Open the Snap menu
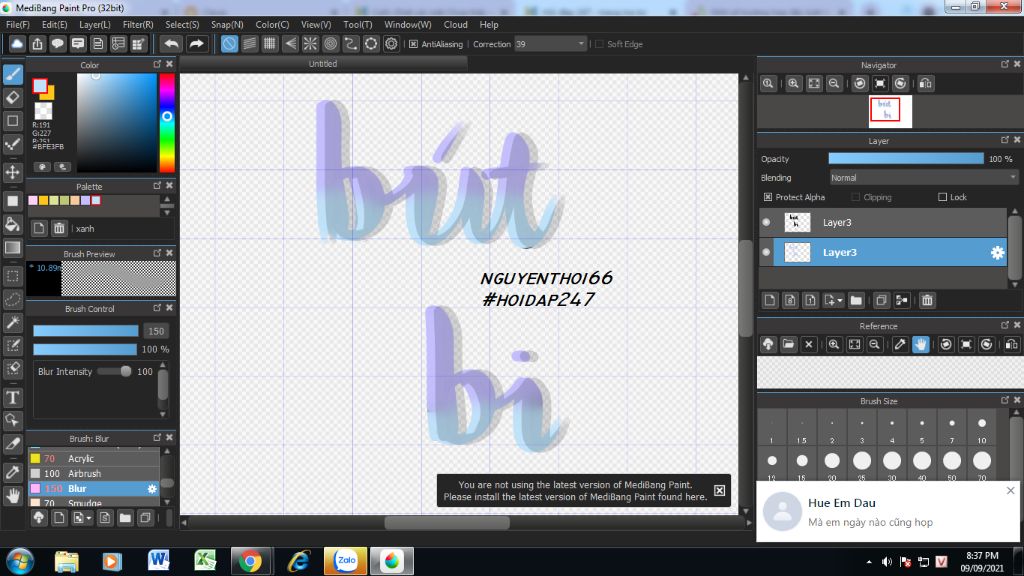The width and height of the screenshot is (1024, 576). tap(227, 24)
